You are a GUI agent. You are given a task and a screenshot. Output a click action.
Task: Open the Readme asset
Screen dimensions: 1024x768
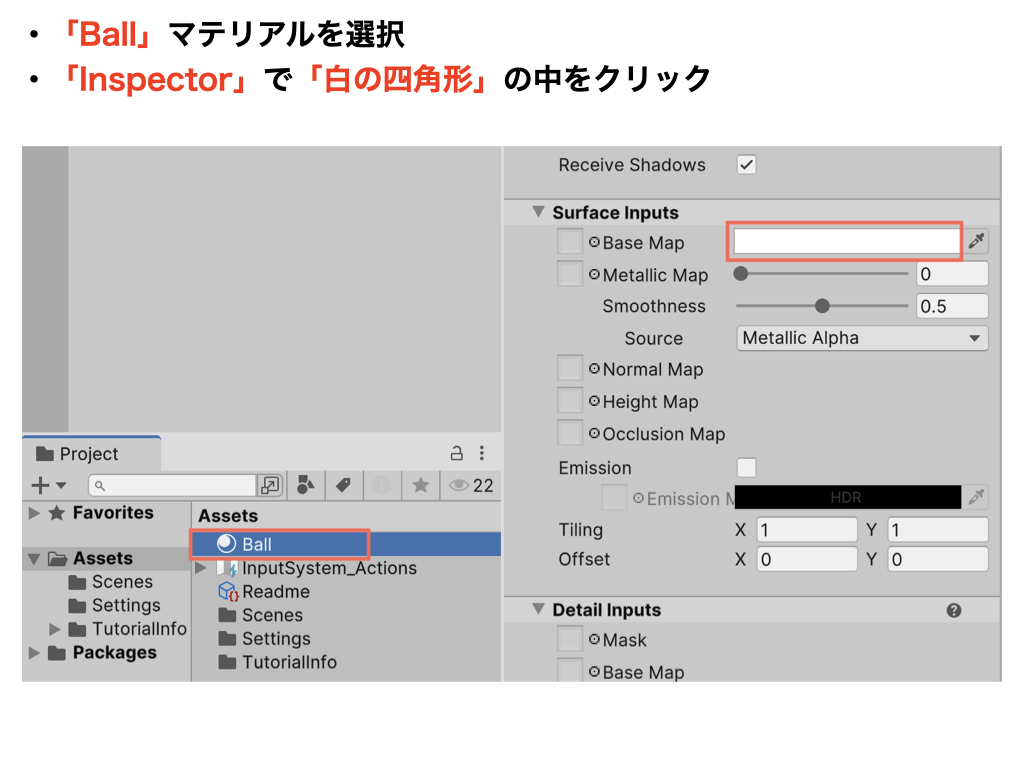pyautogui.click(x=275, y=591)
